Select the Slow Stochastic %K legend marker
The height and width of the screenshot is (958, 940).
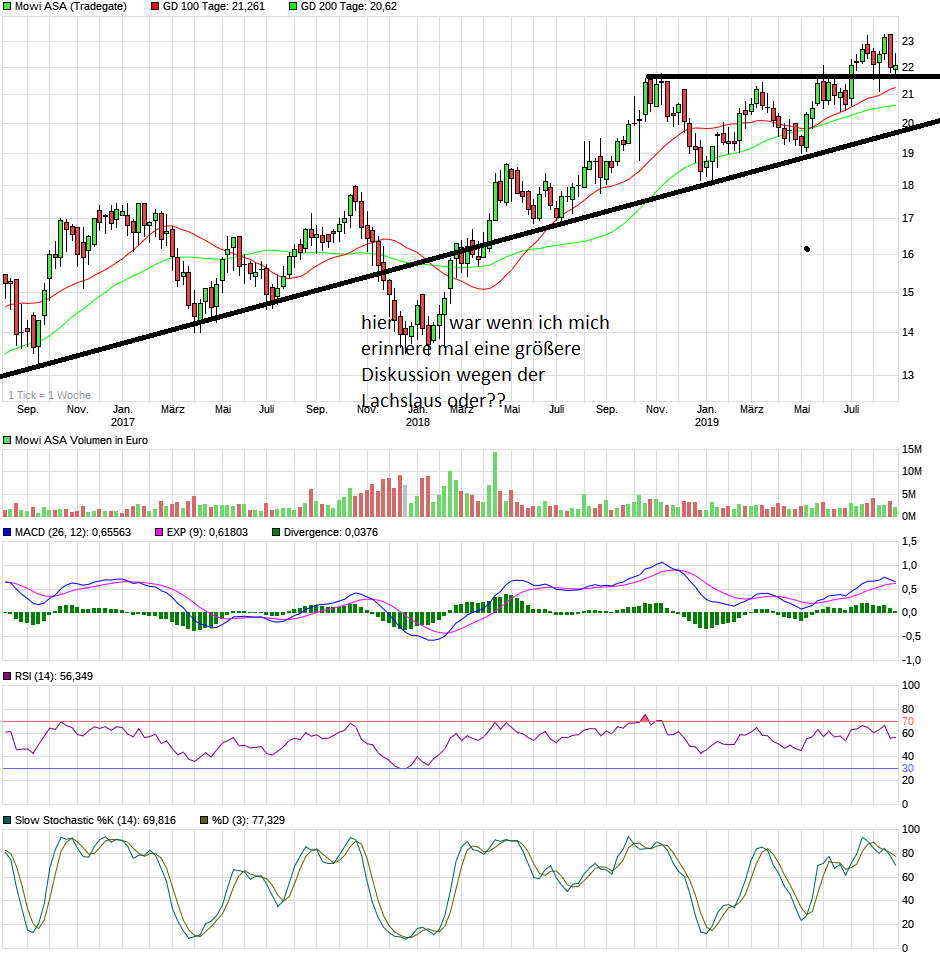point(7,820)
